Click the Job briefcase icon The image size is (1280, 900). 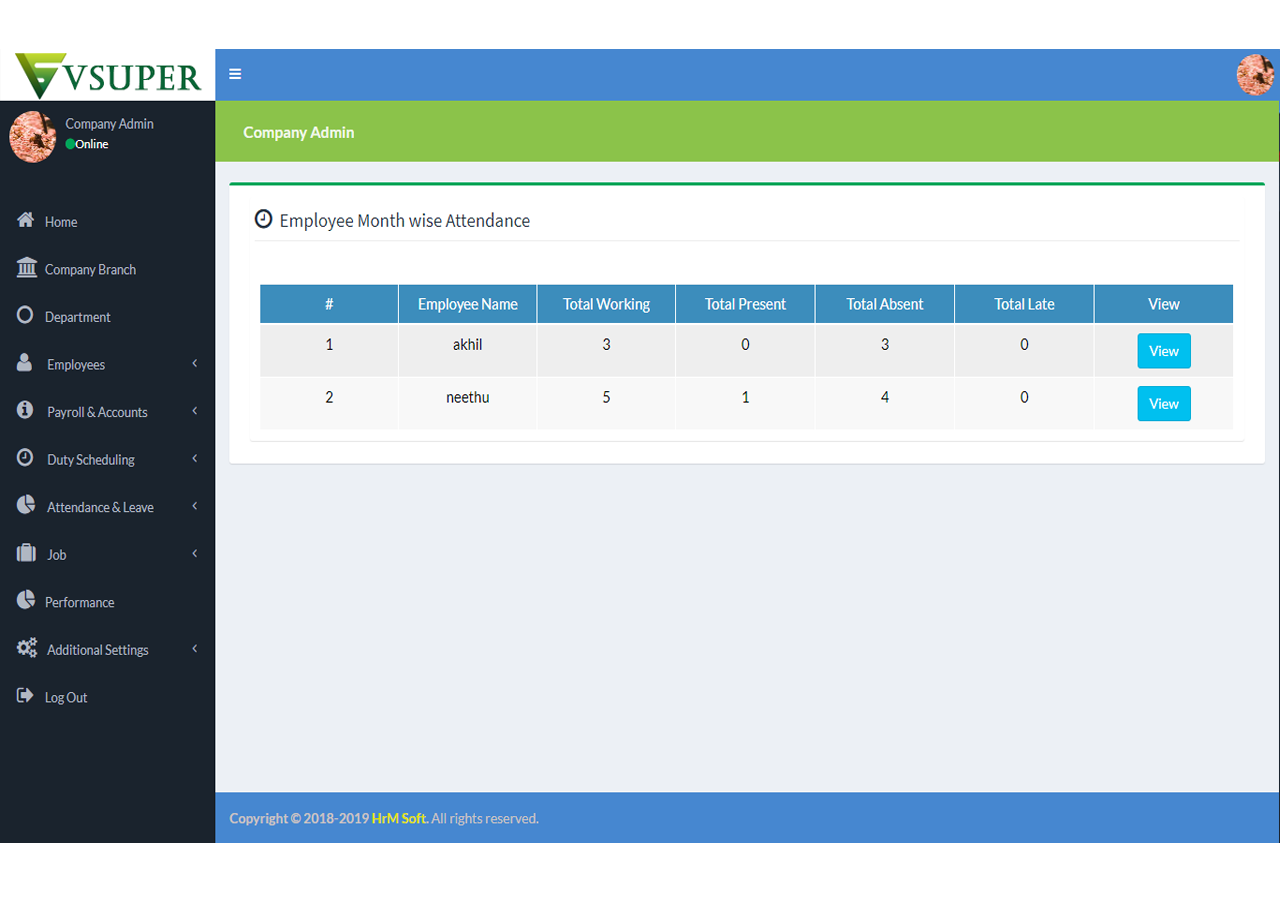[26, 553]
